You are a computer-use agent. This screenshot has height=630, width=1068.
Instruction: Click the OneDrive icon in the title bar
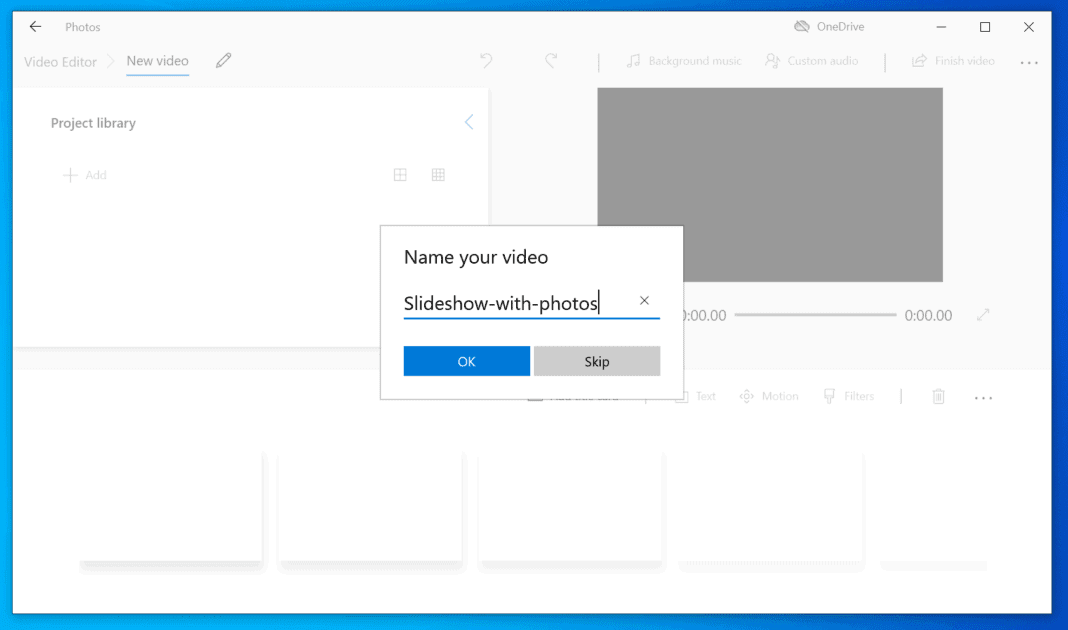click(x=800, y=26)
